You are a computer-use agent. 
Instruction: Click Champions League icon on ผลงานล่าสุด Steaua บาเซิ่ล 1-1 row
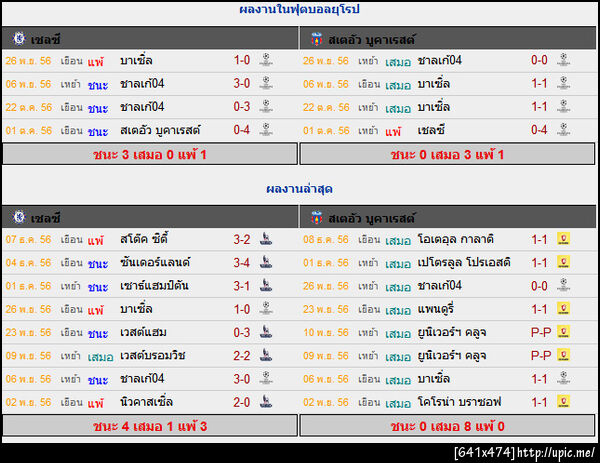(x=564, y=379)
